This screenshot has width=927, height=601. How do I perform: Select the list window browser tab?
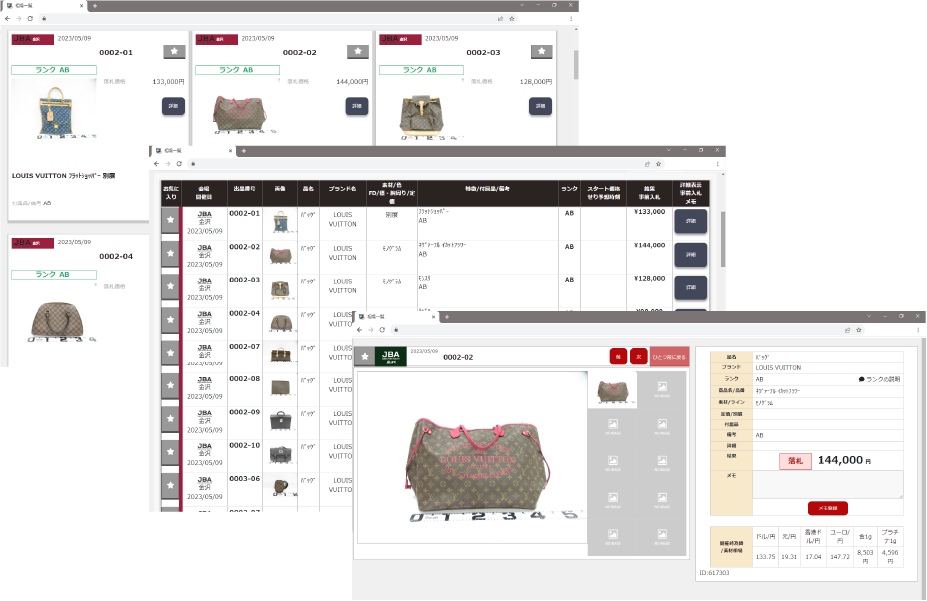[x=192, y=151]
